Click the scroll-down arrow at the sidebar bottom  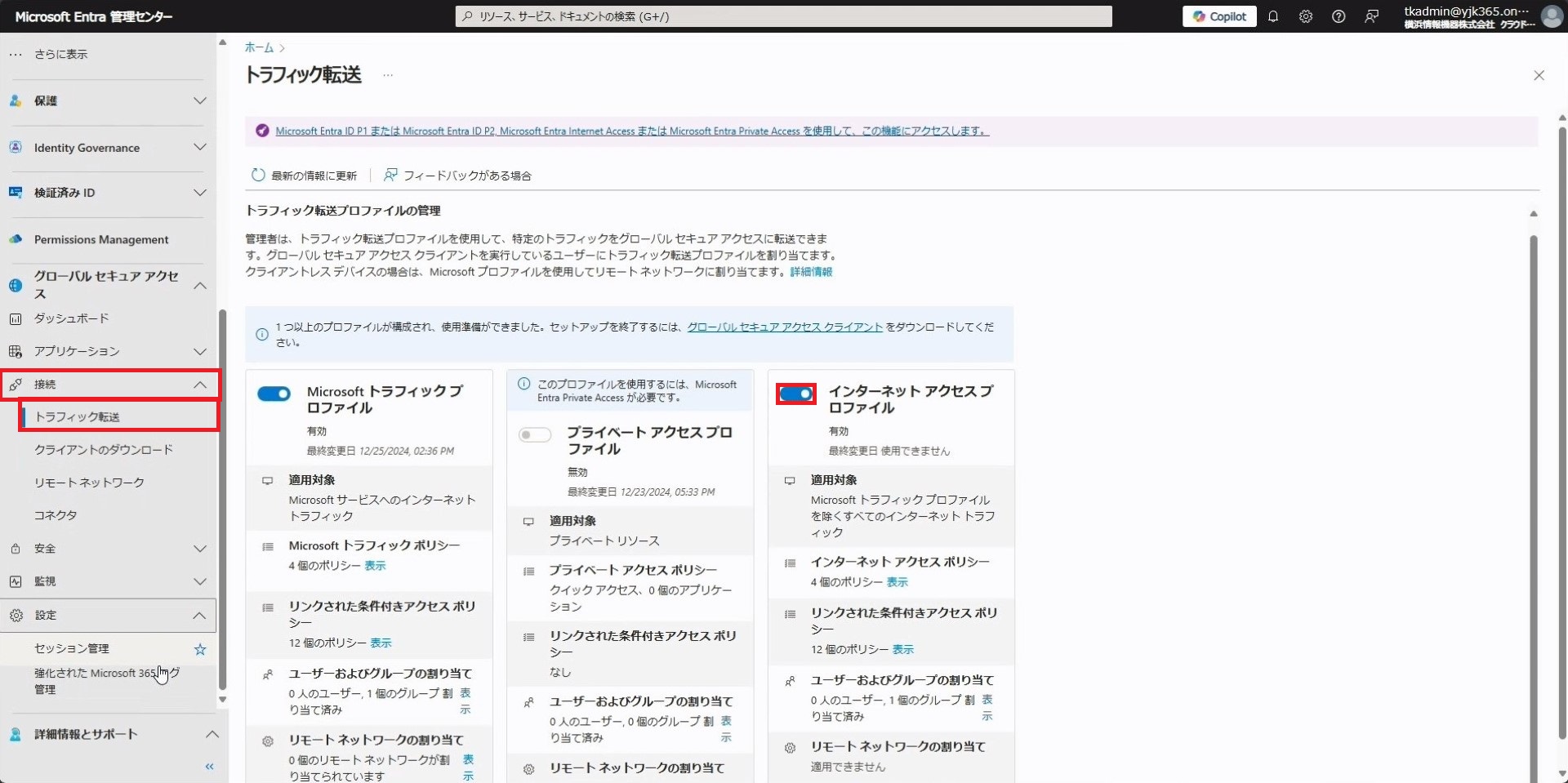[222, 700]
